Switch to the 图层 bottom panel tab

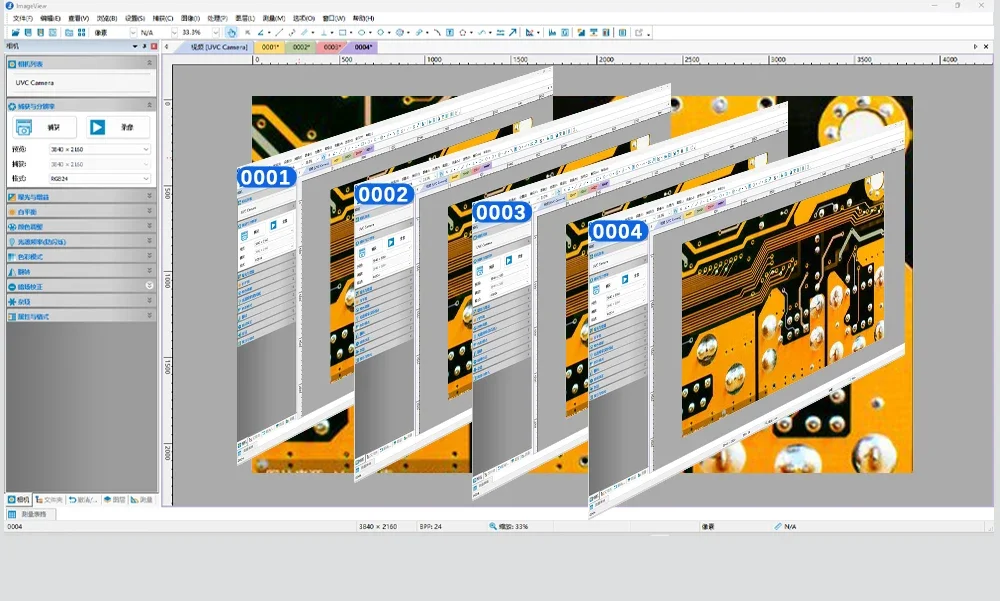115,500
